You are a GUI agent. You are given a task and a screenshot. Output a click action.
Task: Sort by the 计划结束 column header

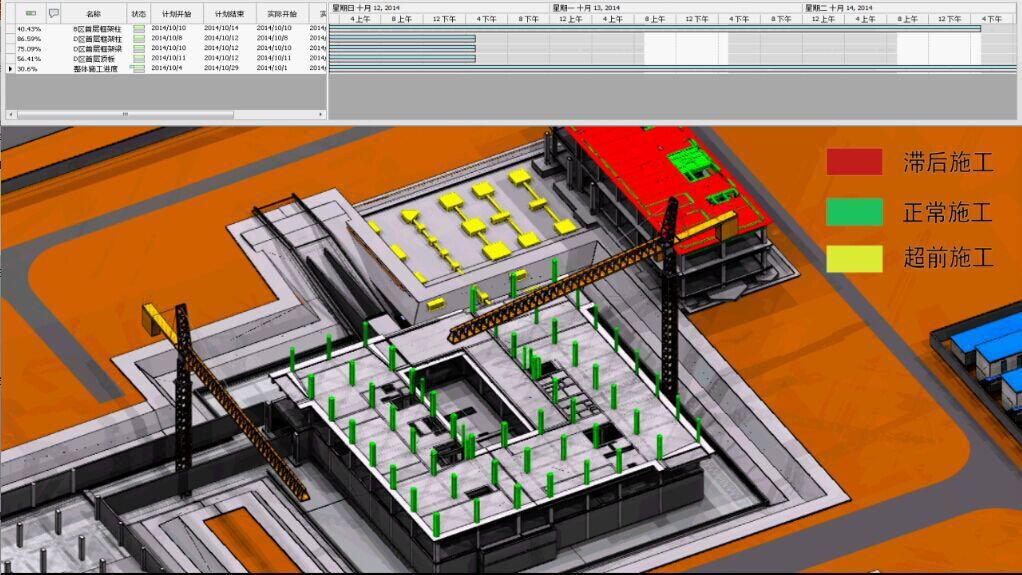pyautogui.click(x=229, y=14)
